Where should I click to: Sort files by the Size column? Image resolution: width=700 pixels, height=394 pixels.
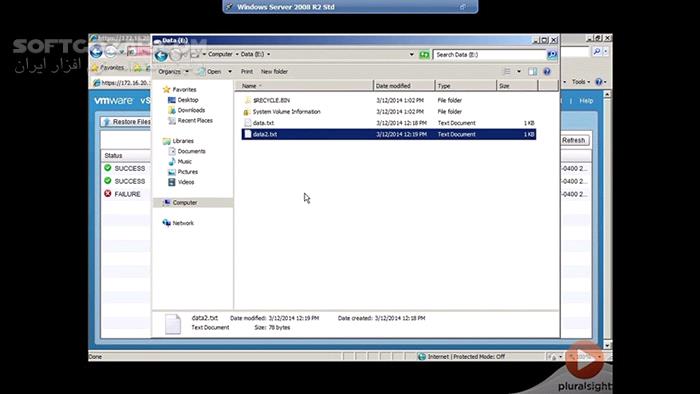[517, 86]
